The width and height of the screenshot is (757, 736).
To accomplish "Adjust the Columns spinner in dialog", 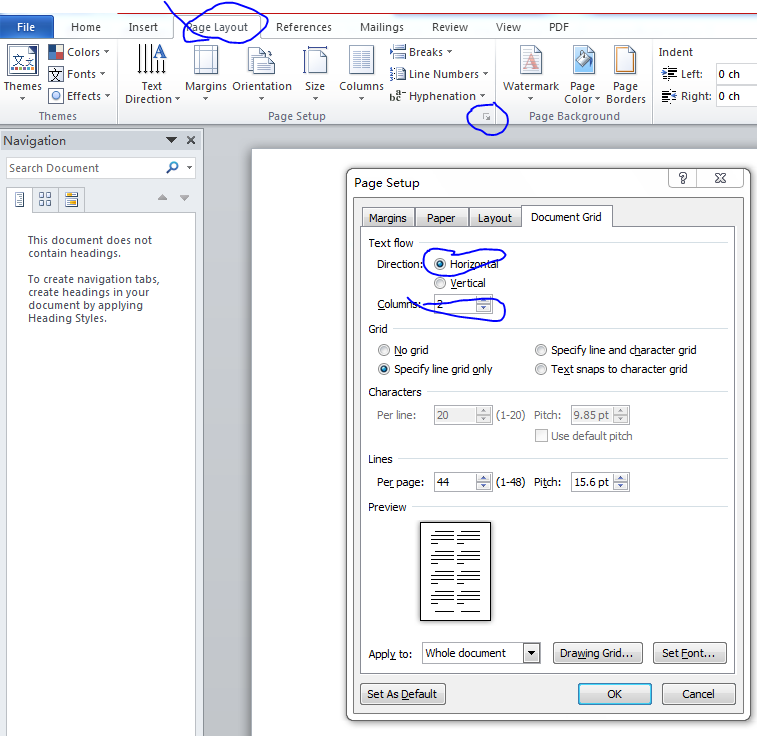I will click(x=483, y=304).
